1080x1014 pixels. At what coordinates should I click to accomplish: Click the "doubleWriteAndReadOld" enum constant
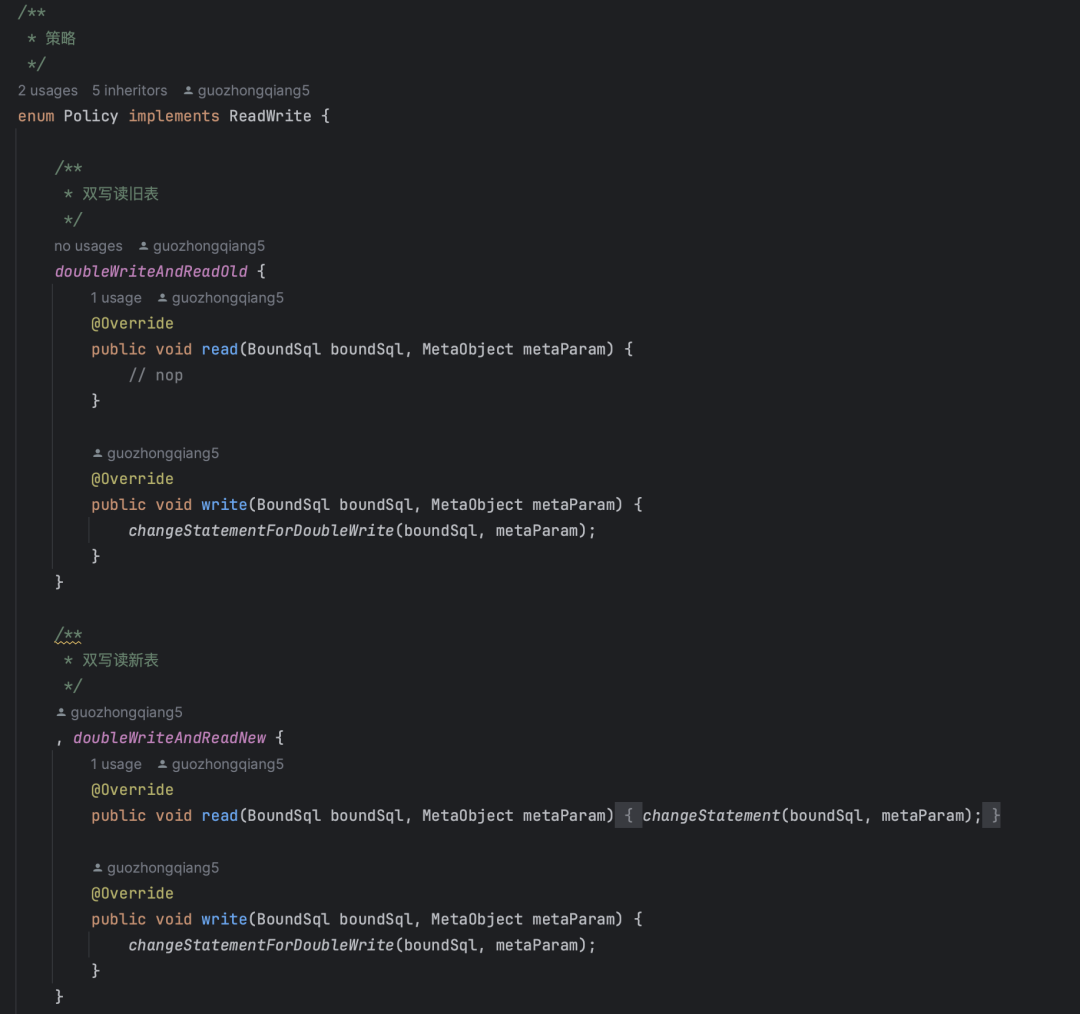tap(151, 271)
